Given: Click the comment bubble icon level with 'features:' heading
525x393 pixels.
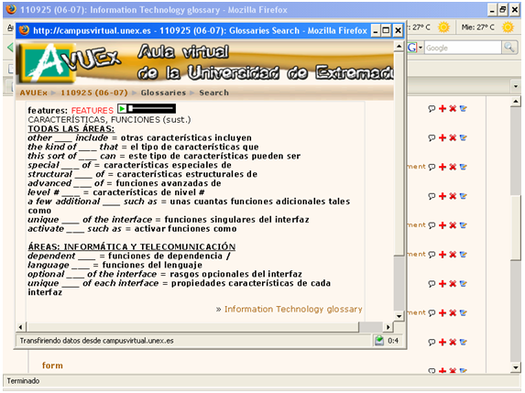Looking at the screenshot, I should [432, 108].
